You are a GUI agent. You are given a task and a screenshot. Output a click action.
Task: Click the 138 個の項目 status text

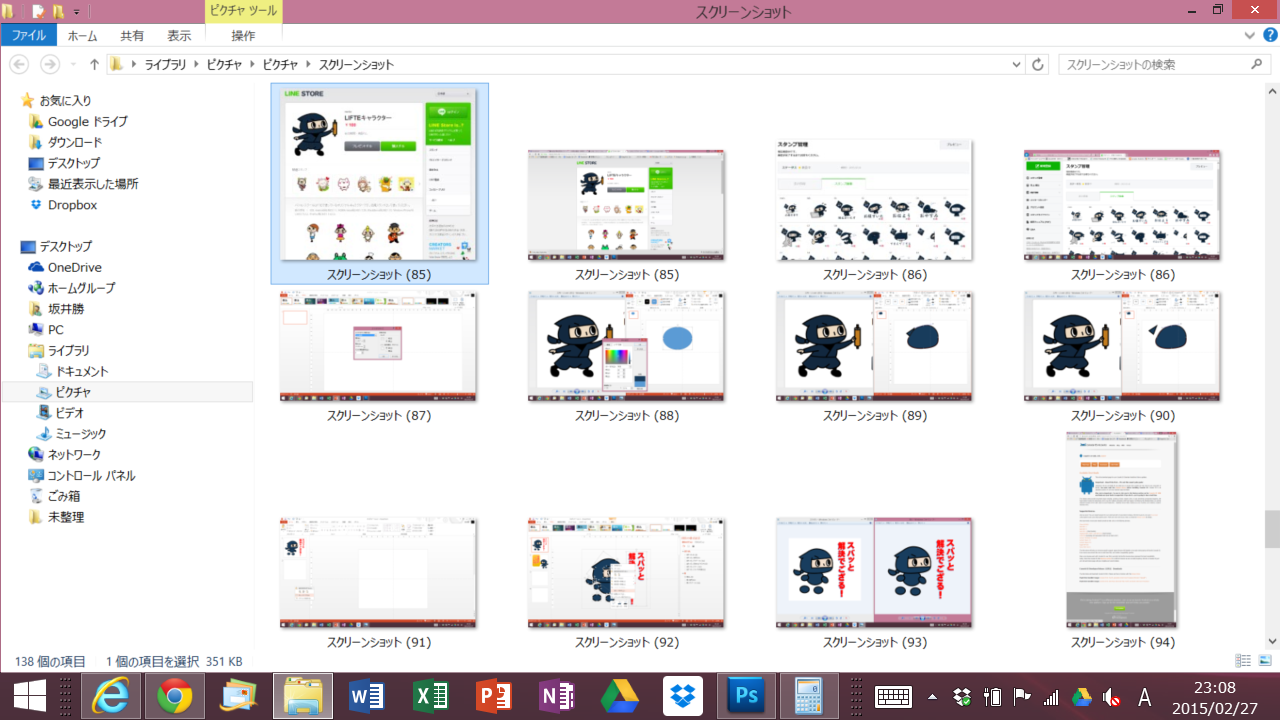click(50, 662)
